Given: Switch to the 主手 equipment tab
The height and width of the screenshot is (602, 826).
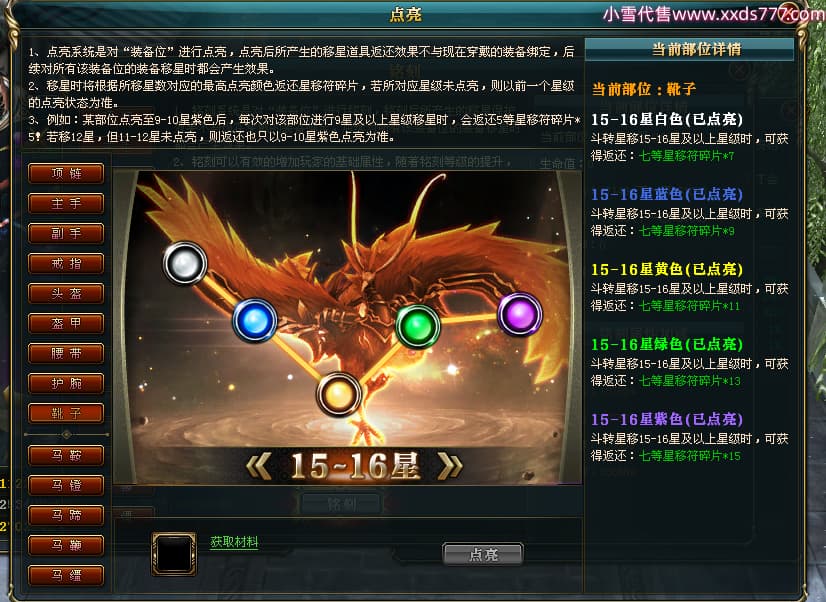Looking at the screenshot, I should (66, 203).
